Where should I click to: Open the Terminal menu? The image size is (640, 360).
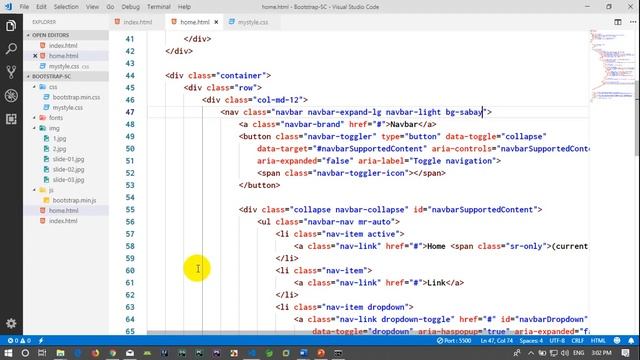158,7
